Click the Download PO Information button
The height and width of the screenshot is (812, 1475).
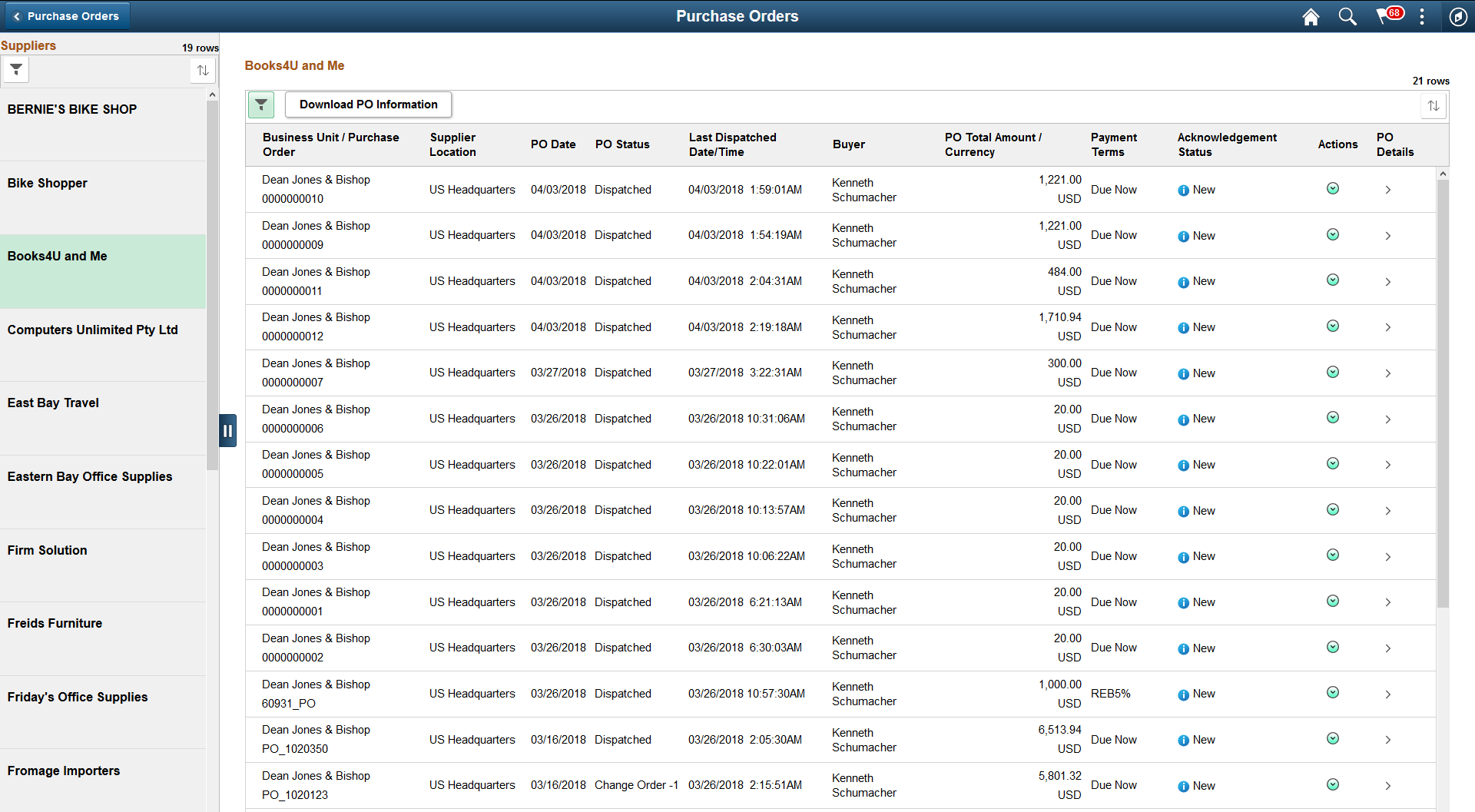[x=368, y=104]
